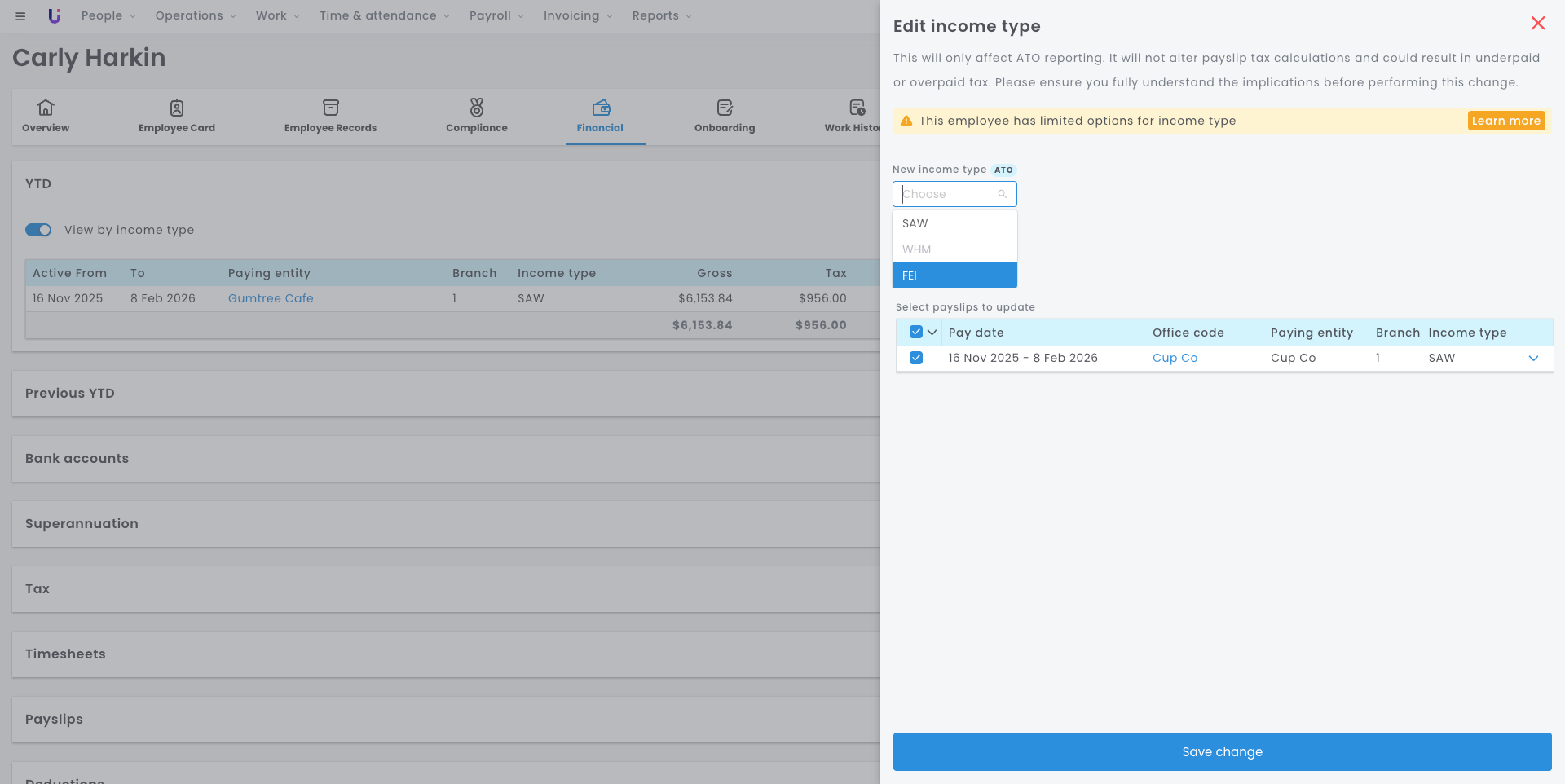Uncheck the 16 Nov 2025 payslip row checkbox
Screen dimensions: 1565x784
pos(916,358)
